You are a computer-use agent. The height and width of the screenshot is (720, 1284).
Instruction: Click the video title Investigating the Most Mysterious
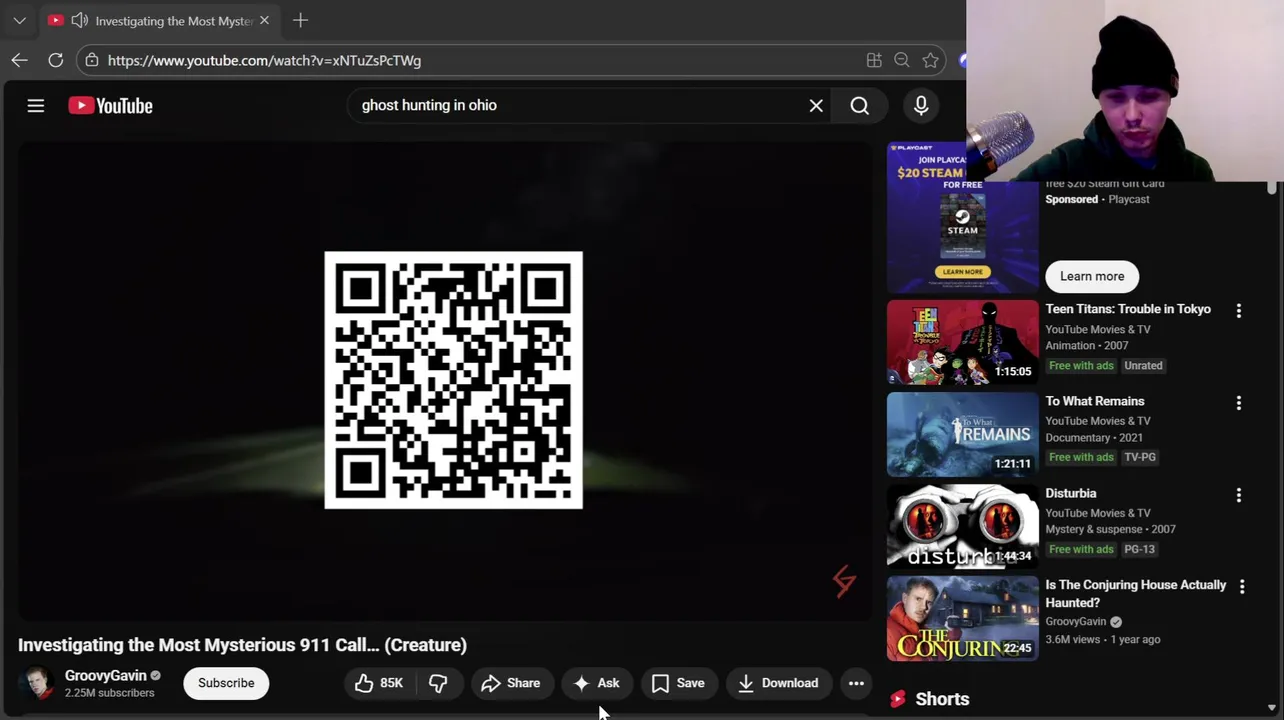[x=242, y=645]
